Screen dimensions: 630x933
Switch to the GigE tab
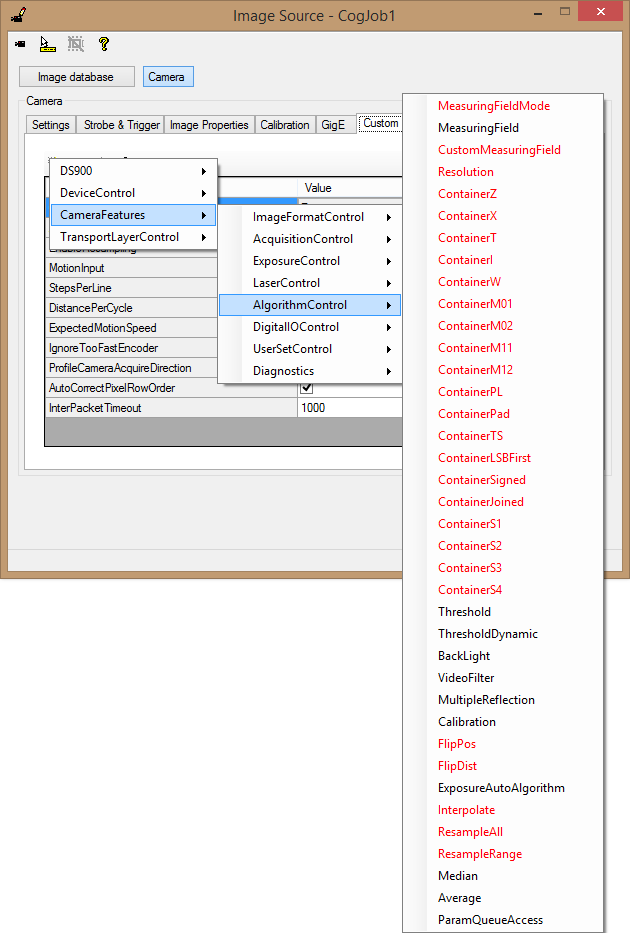click(x=333, y=125)
